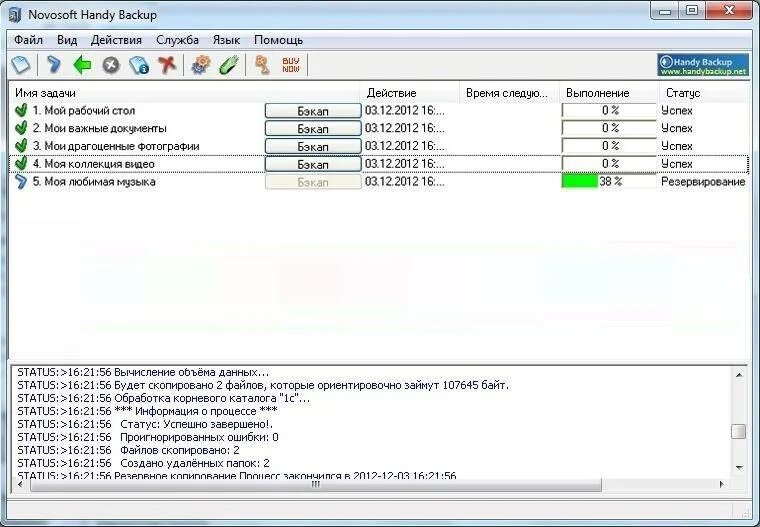Select task 1. Мой рабочий стол
This screenshot has width=760, height=527.
point(84,111)
